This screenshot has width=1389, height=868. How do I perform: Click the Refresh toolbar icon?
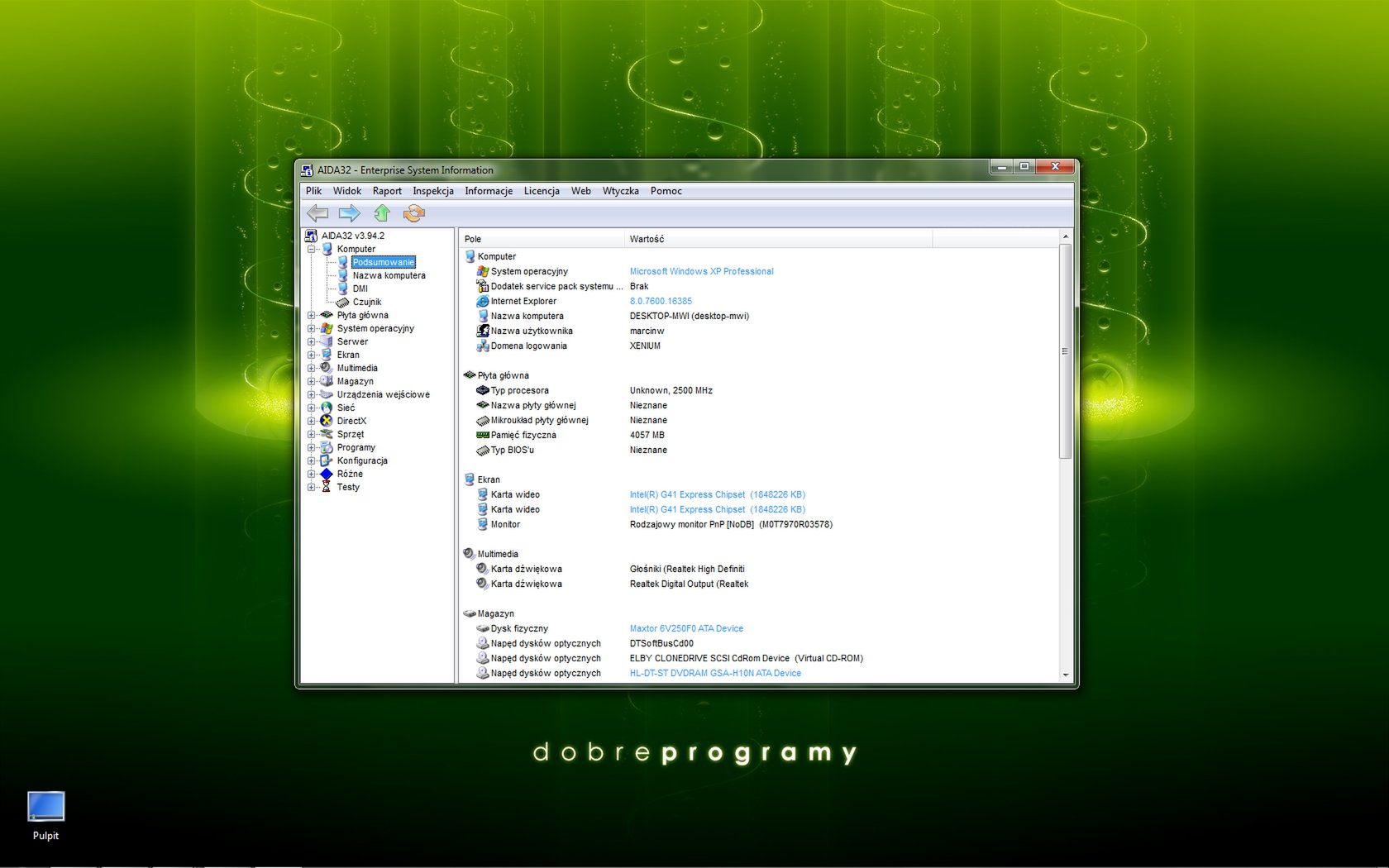[413, 213]
